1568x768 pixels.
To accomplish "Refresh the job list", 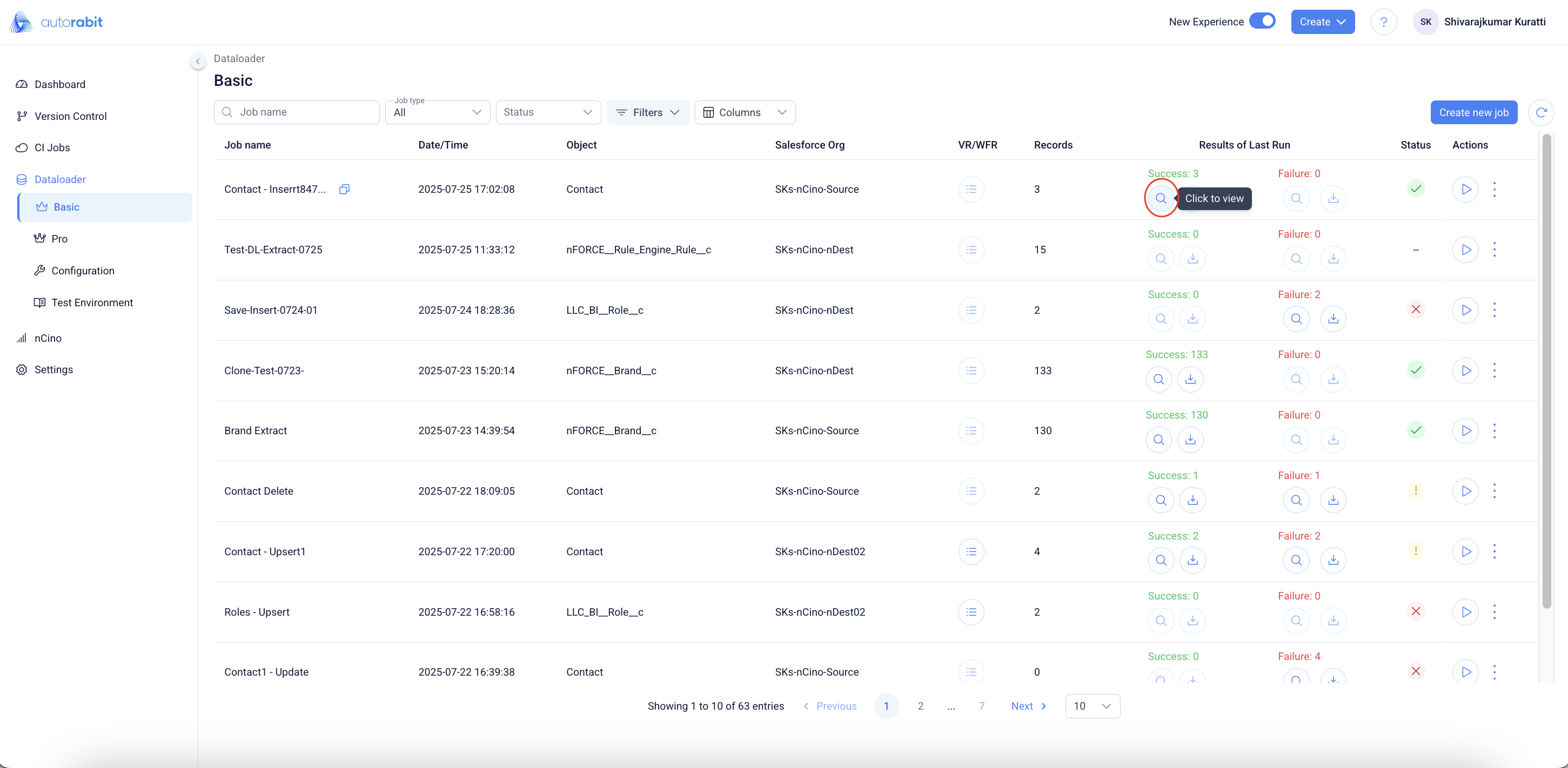I will tap(1540, 112).
